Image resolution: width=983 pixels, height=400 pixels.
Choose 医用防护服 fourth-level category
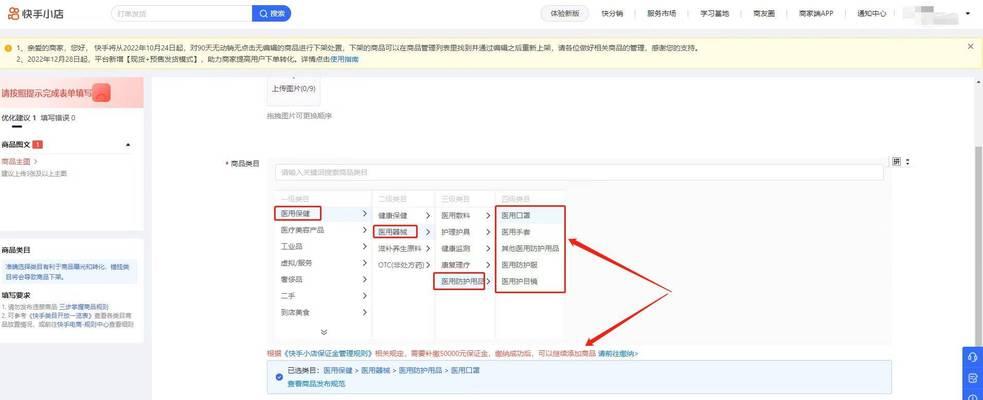point(520,265)
